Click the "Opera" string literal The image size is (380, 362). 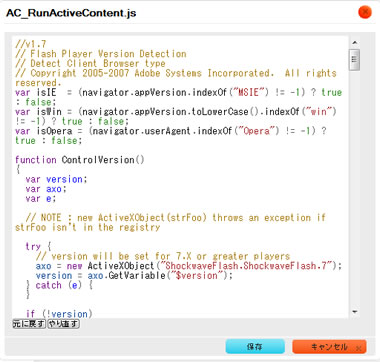point(256,131)
